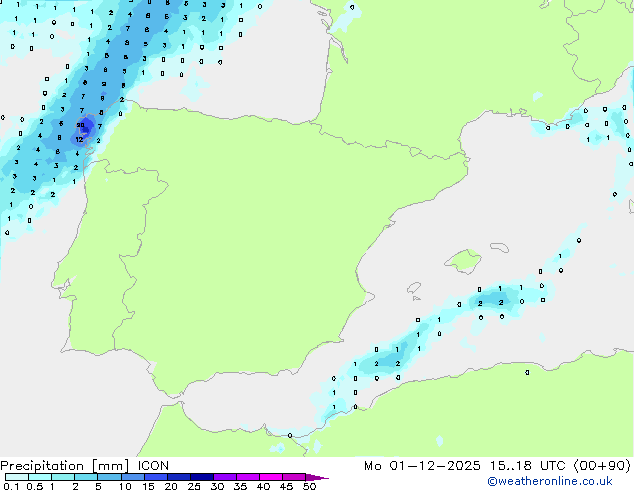The width and height of the screenshot is (634, 490).
Task: Click the '0.1' legend scale label
Action: point(11,486)
